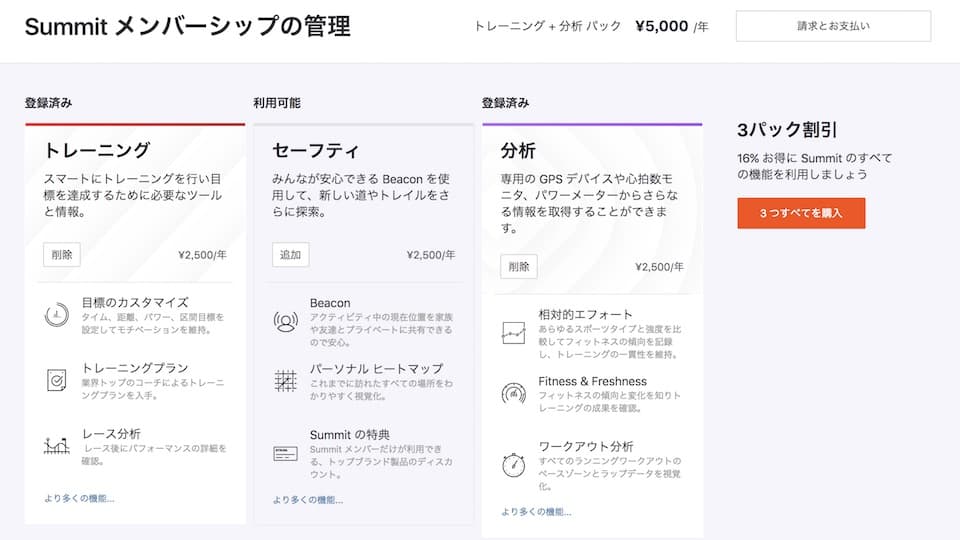Click the レース分析 chart icon
Image resolution: width=960 pixels, height=540 pixels.
[56, 445]
